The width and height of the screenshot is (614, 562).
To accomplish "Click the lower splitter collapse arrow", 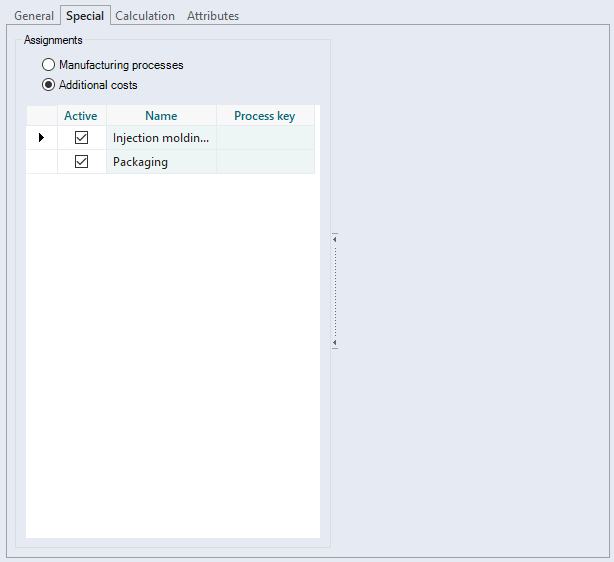I will 335,343.
